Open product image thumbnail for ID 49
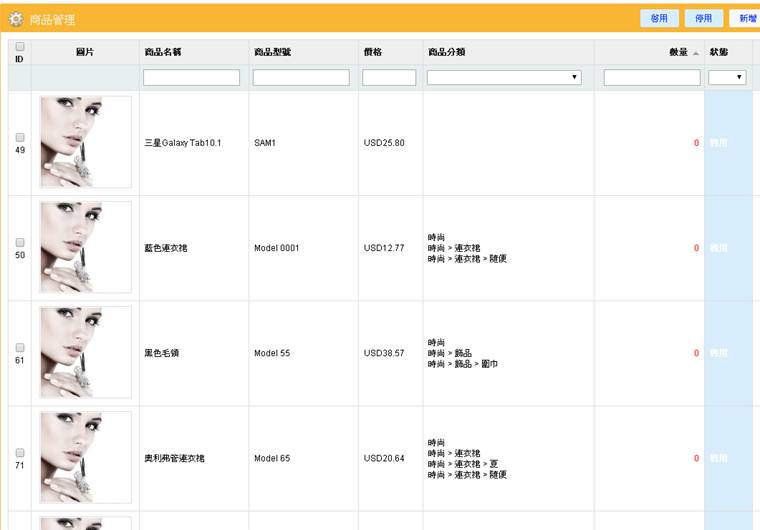The height and width of the screenshot is (530, 760). point(85,142)
